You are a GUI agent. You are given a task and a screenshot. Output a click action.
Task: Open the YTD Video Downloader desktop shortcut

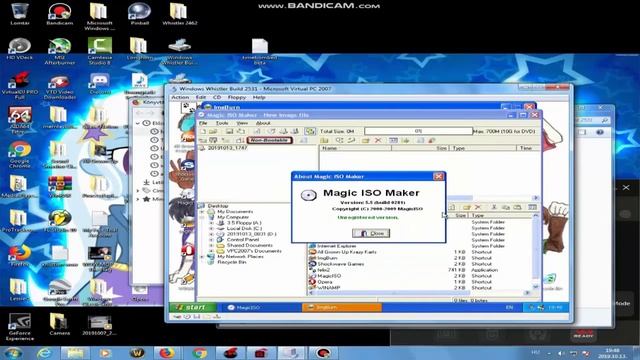[60, 86]
